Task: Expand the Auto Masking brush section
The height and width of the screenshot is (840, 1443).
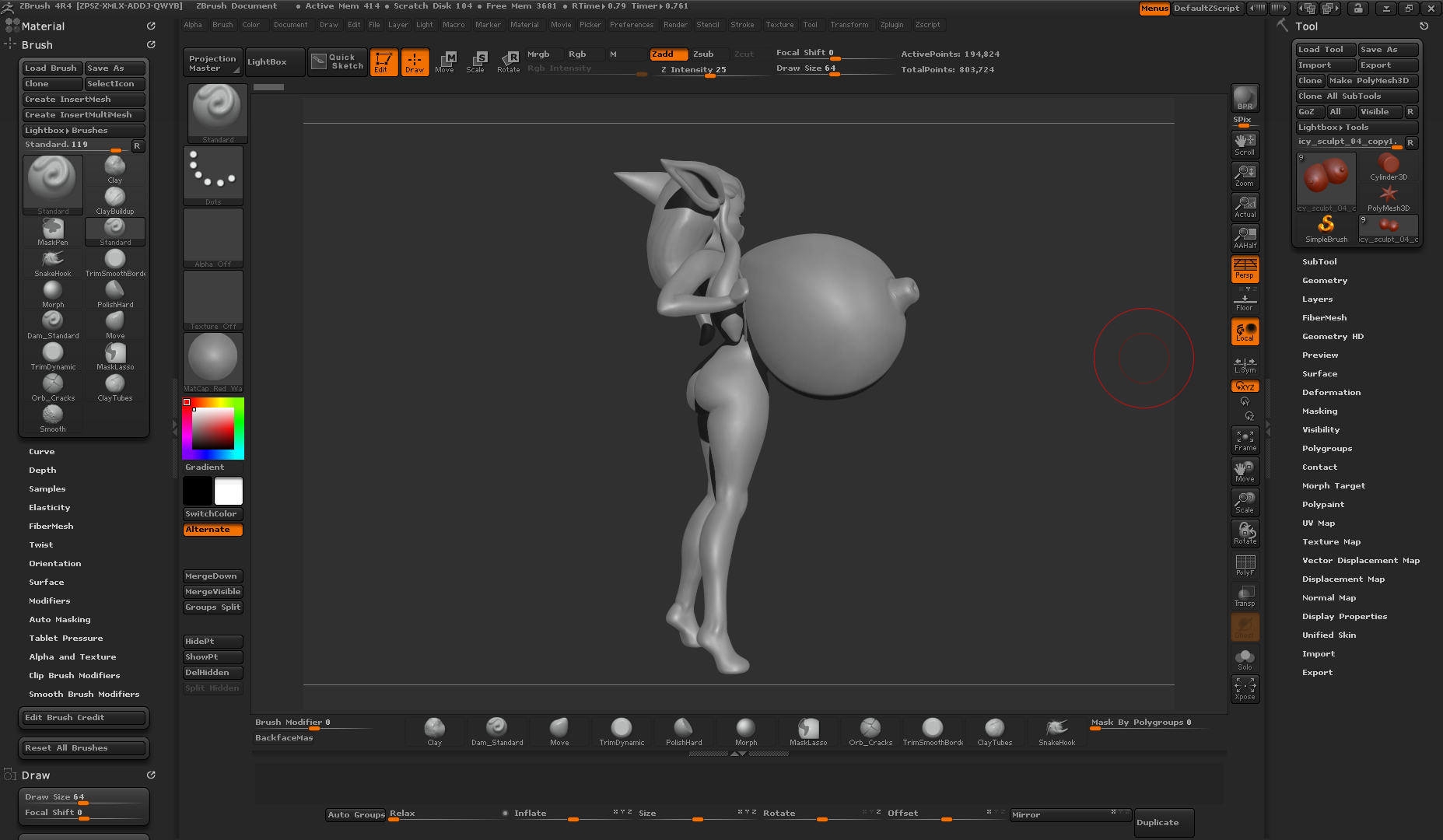Action: pos(60,620)
